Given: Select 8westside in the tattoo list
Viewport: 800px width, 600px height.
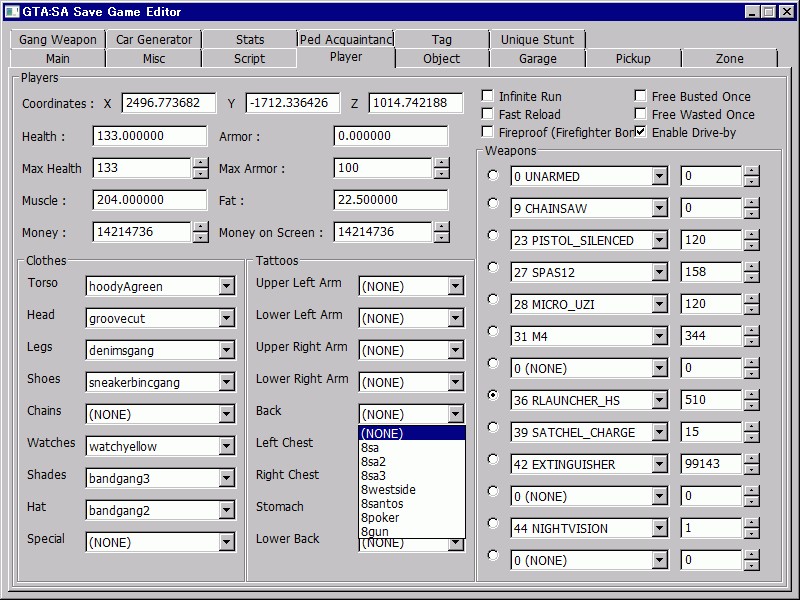Looking at the screenshot, I should point(412,489).
